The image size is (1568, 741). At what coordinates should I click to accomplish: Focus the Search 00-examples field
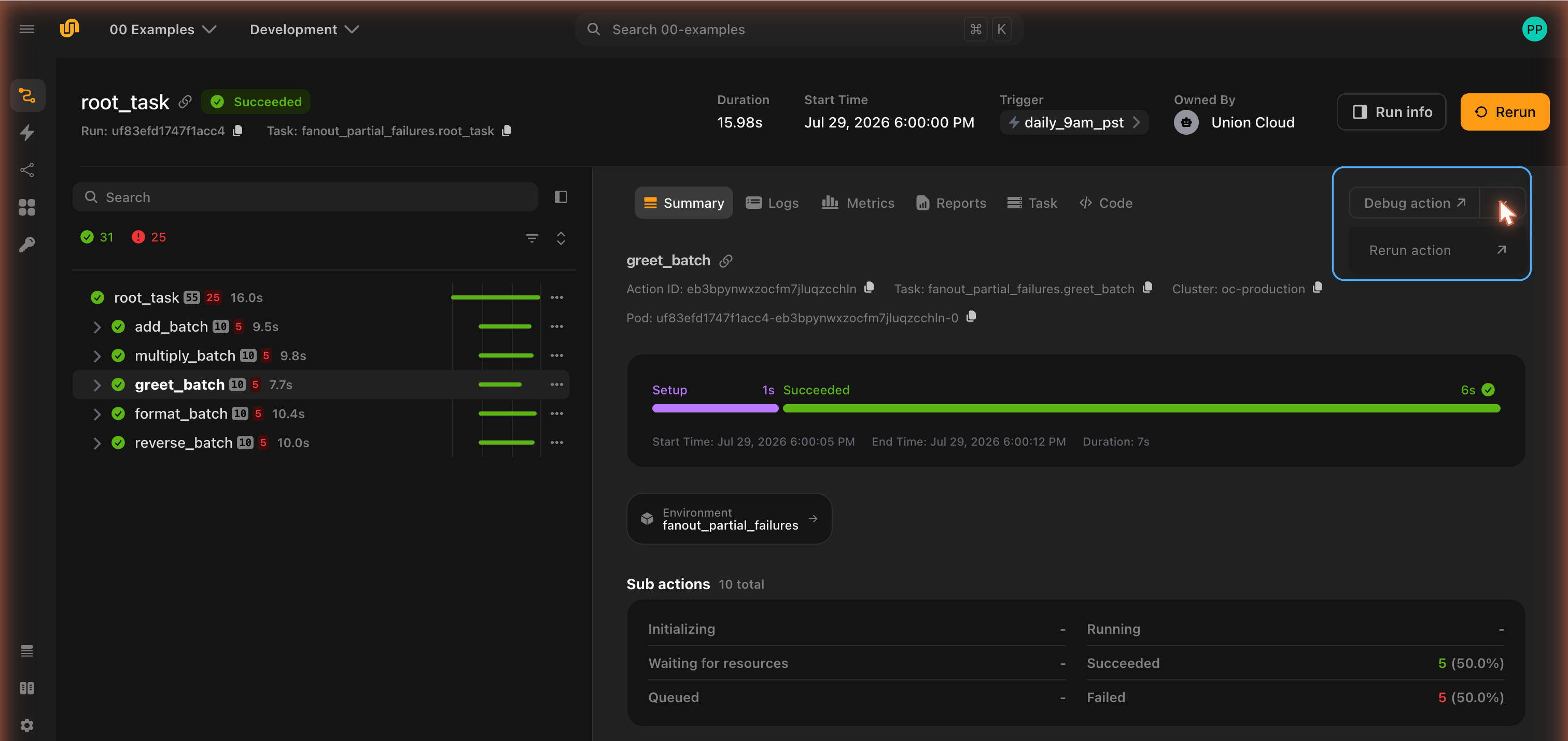pyautogui.click(x=799, y=29)
